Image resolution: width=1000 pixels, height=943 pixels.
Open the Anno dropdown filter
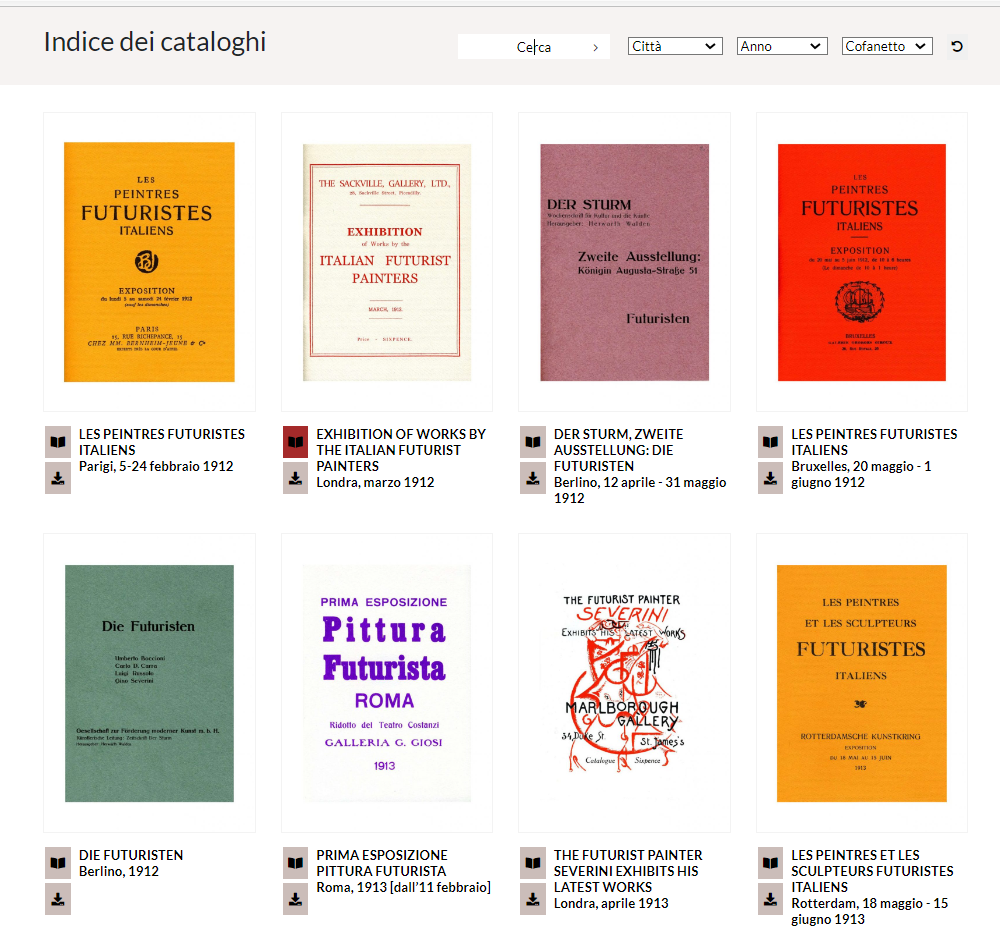coord(782,47)
